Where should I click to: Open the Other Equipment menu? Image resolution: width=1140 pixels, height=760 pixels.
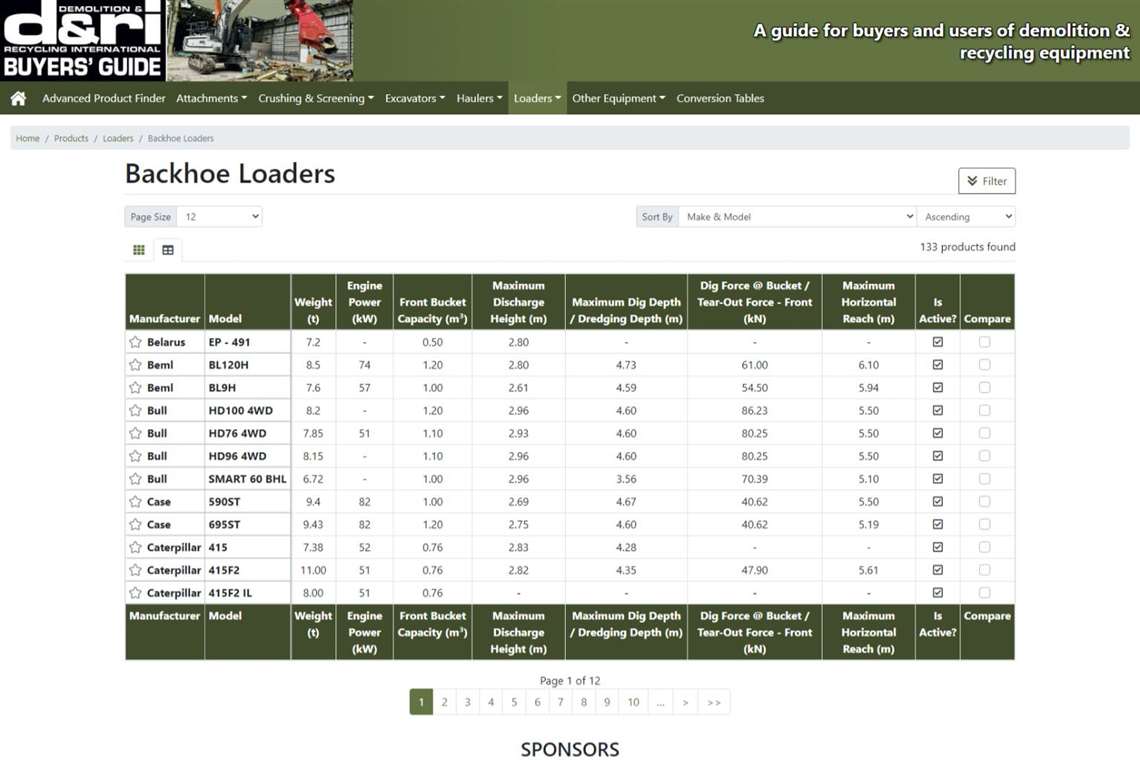pyautogui.click(x=619, y=98)
